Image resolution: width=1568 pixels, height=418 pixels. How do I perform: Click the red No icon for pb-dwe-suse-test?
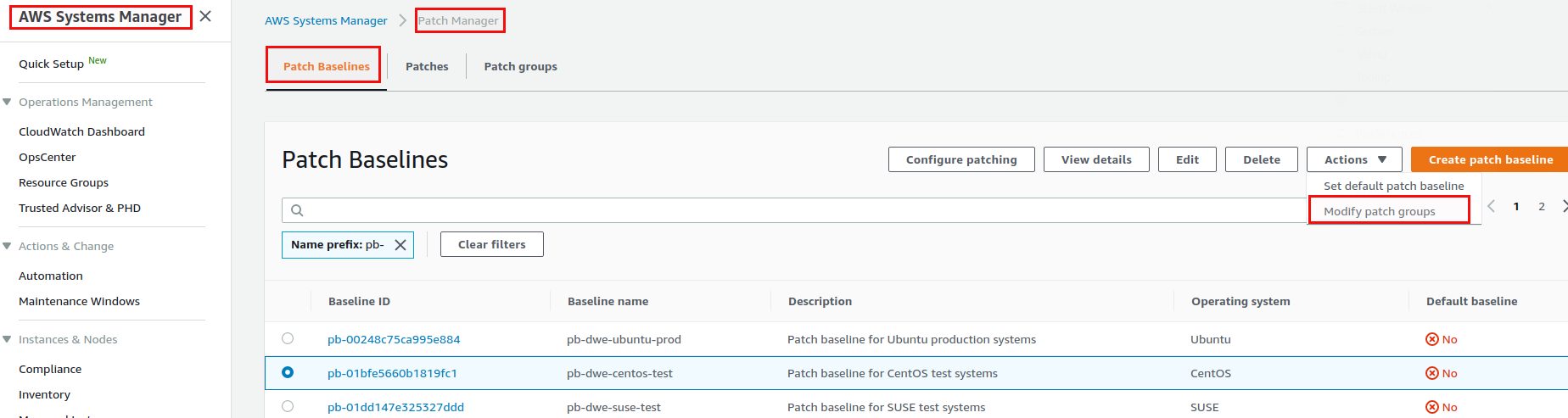(1432, 407)
